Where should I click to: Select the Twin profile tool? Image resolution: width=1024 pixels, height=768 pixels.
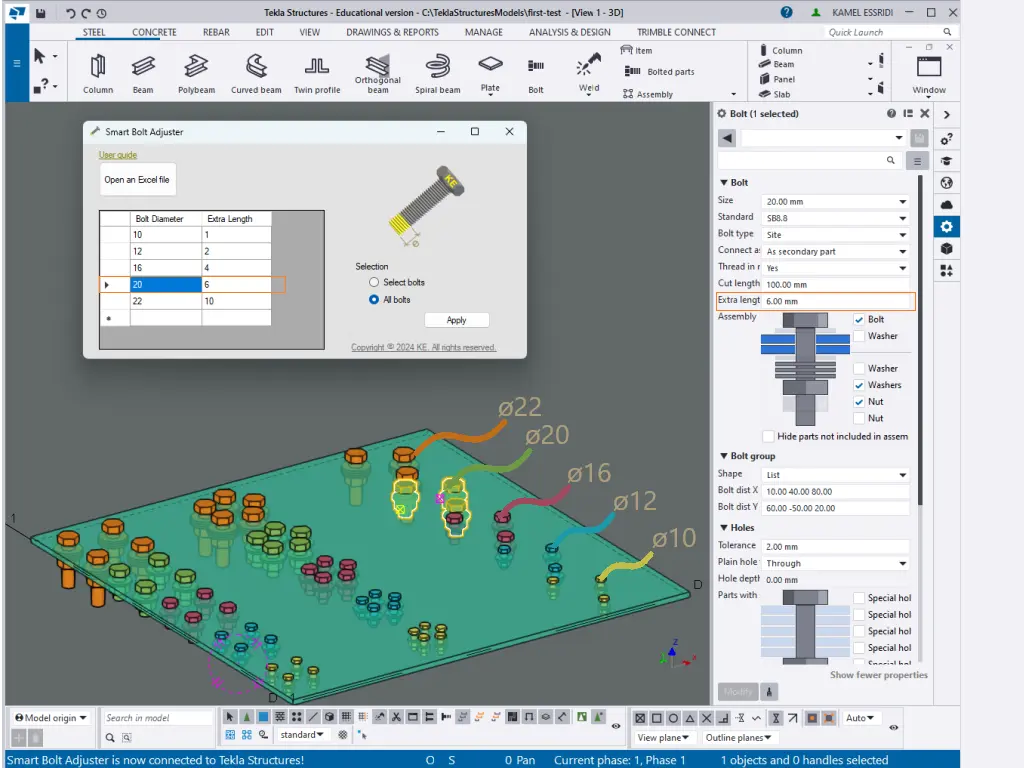point(317,73)
